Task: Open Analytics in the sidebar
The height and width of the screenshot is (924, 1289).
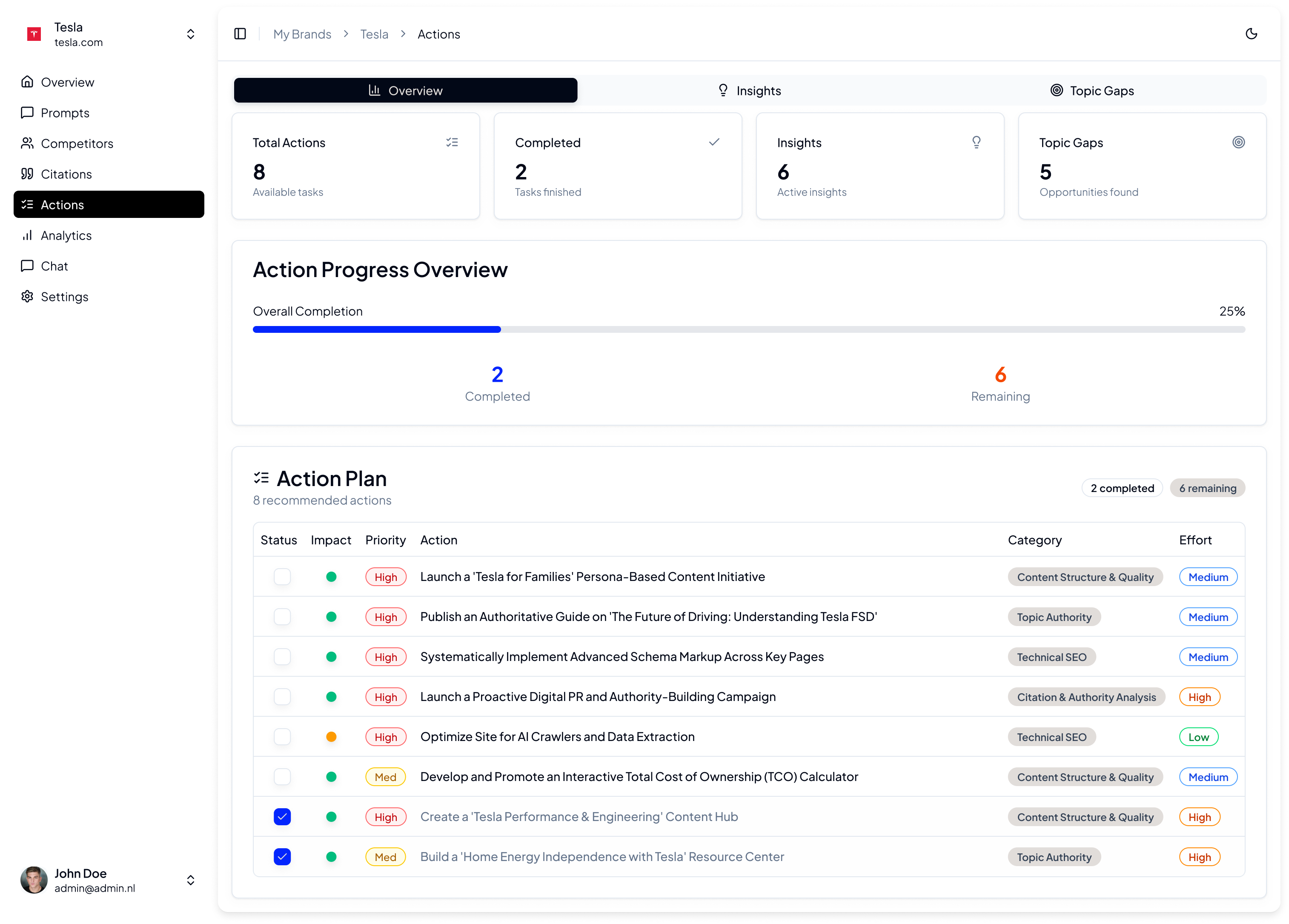Action: (66, 235)
